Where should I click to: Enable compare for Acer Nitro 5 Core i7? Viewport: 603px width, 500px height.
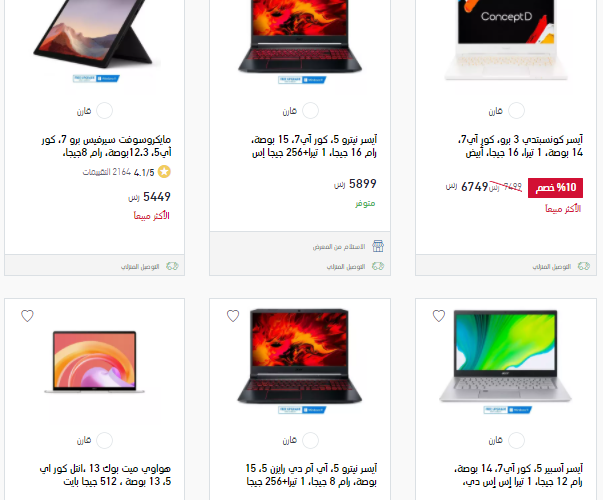310,111
